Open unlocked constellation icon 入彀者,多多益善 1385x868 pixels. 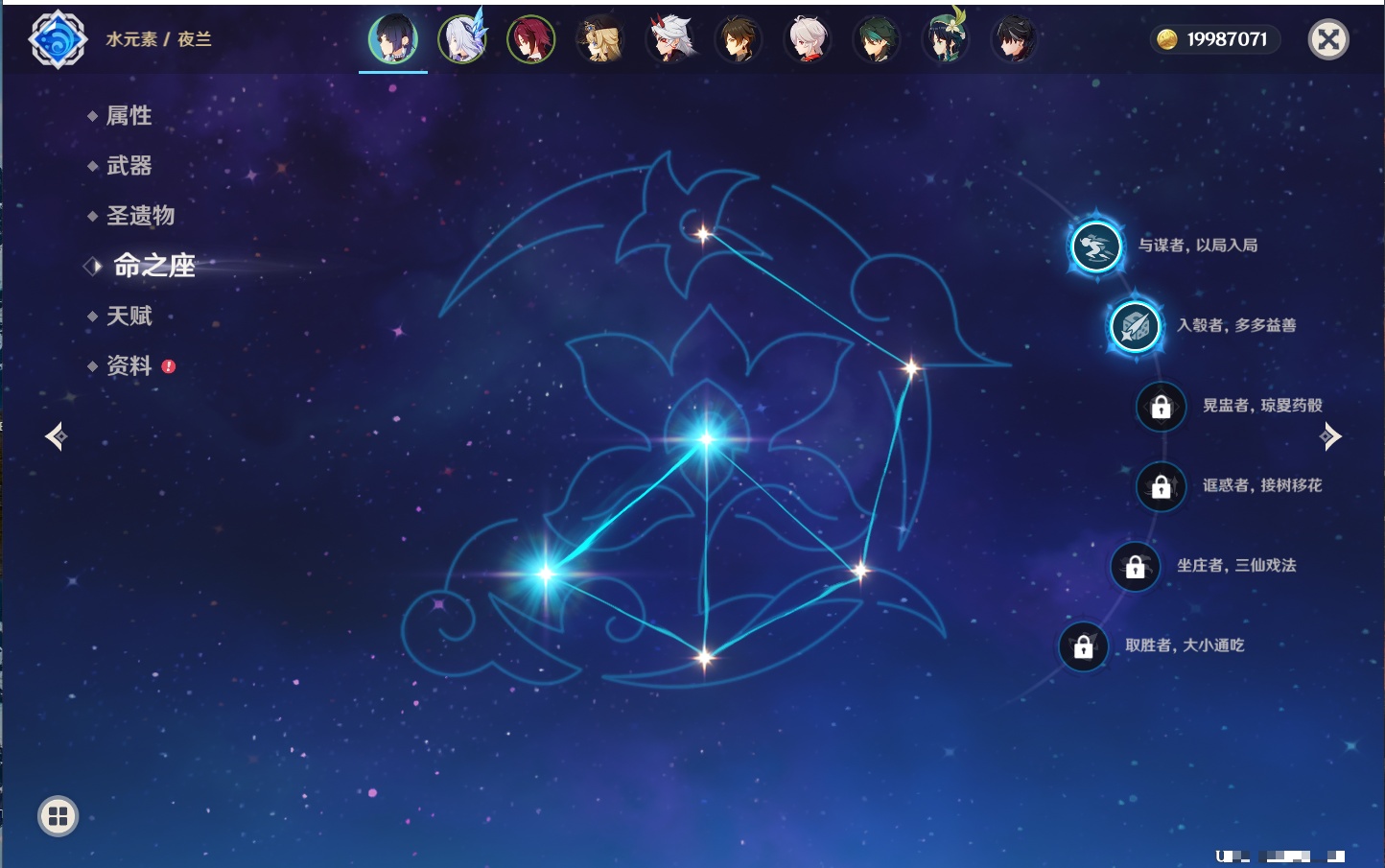tap(1135, 326)
